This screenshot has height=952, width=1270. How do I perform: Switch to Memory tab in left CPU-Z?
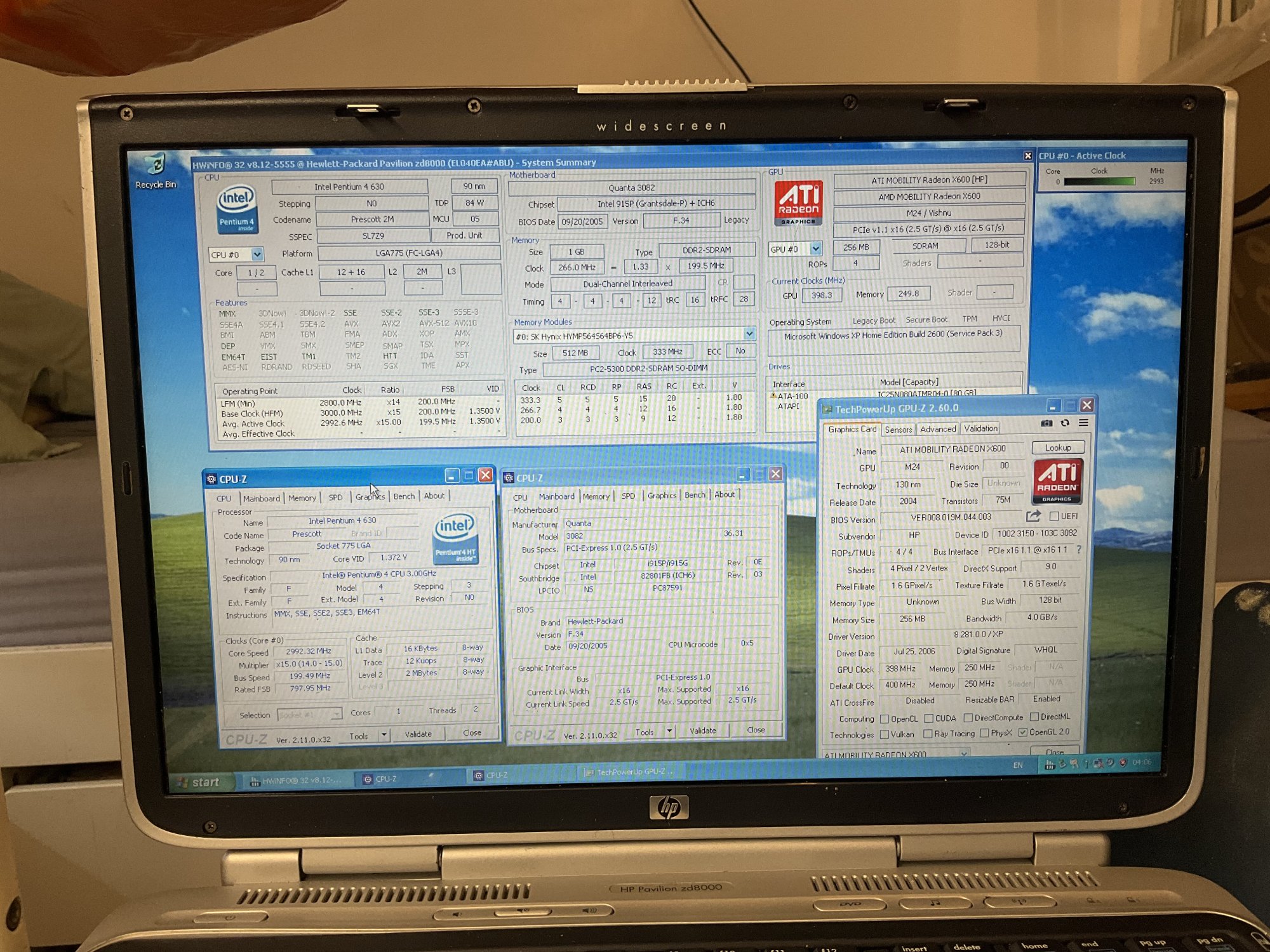pyautogui.click(x=302, y=498)
